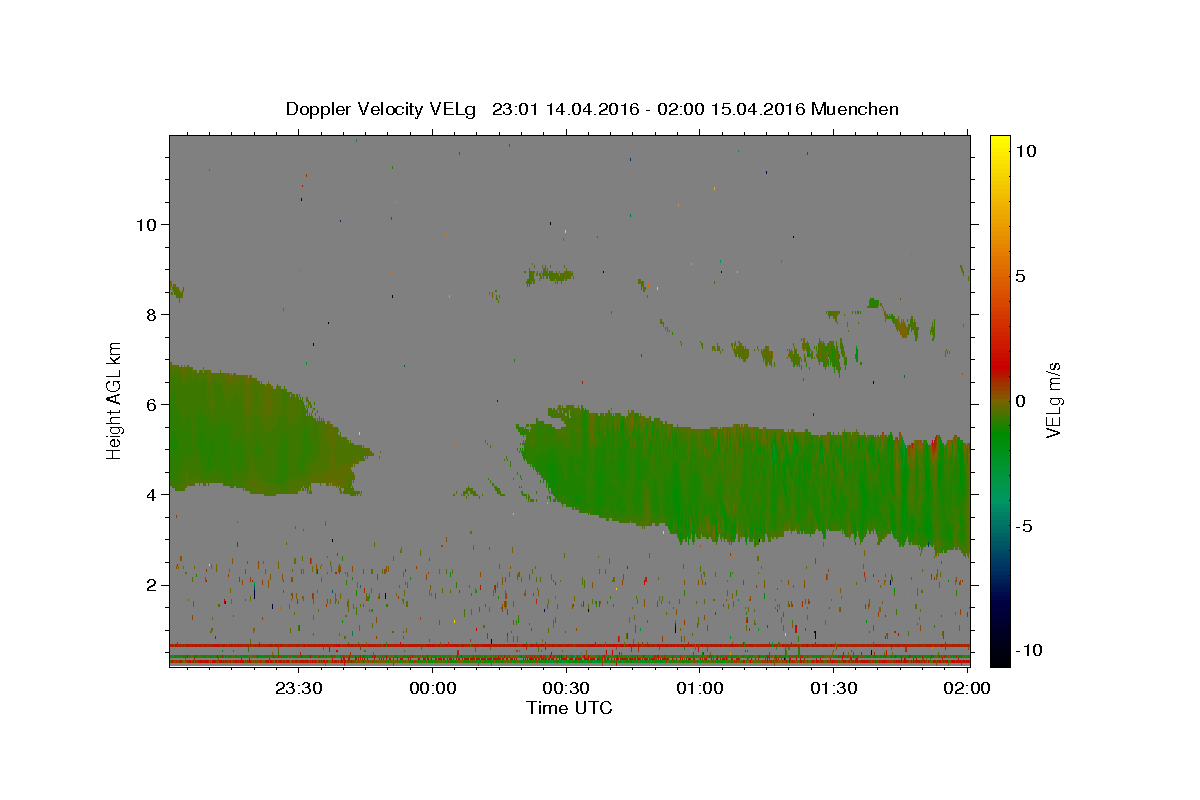Click the colorbar label 5
This screenshot has width=1200, height=800.
pos(1020,276)
